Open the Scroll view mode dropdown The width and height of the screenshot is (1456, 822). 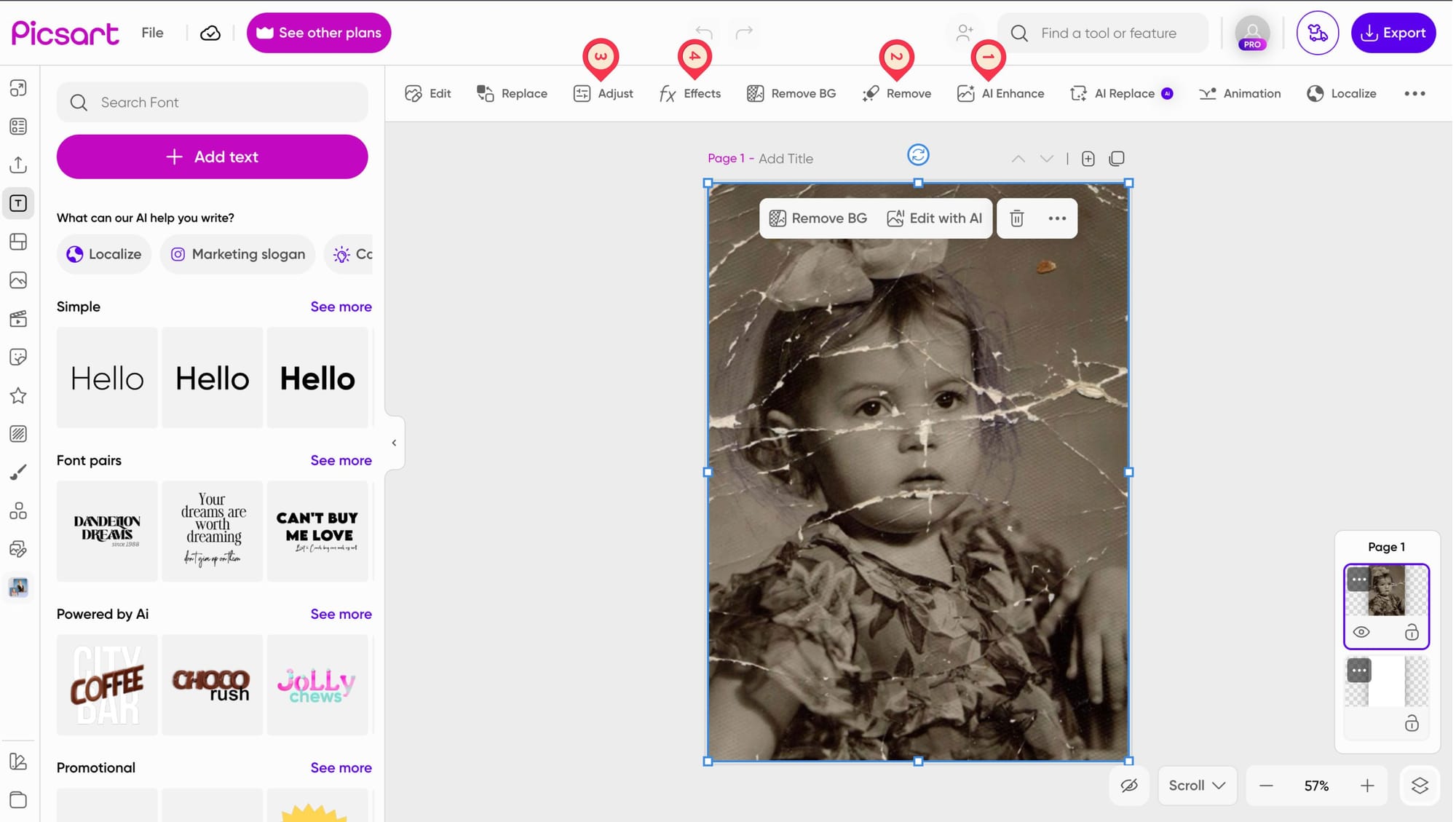(x=1197, y=786)
